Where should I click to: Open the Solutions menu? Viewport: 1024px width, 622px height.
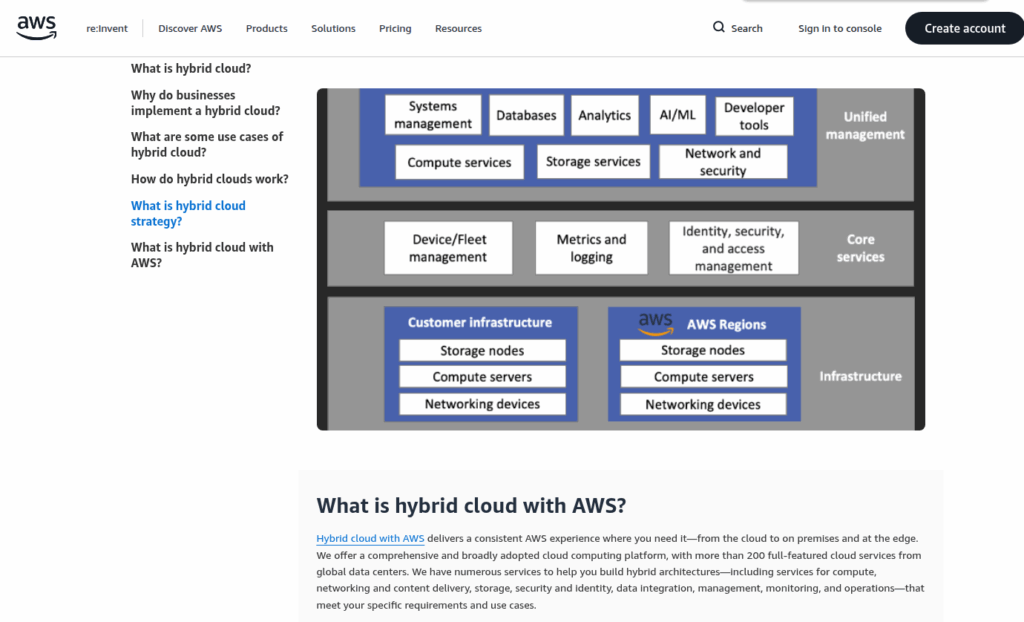tap(333, 28)
